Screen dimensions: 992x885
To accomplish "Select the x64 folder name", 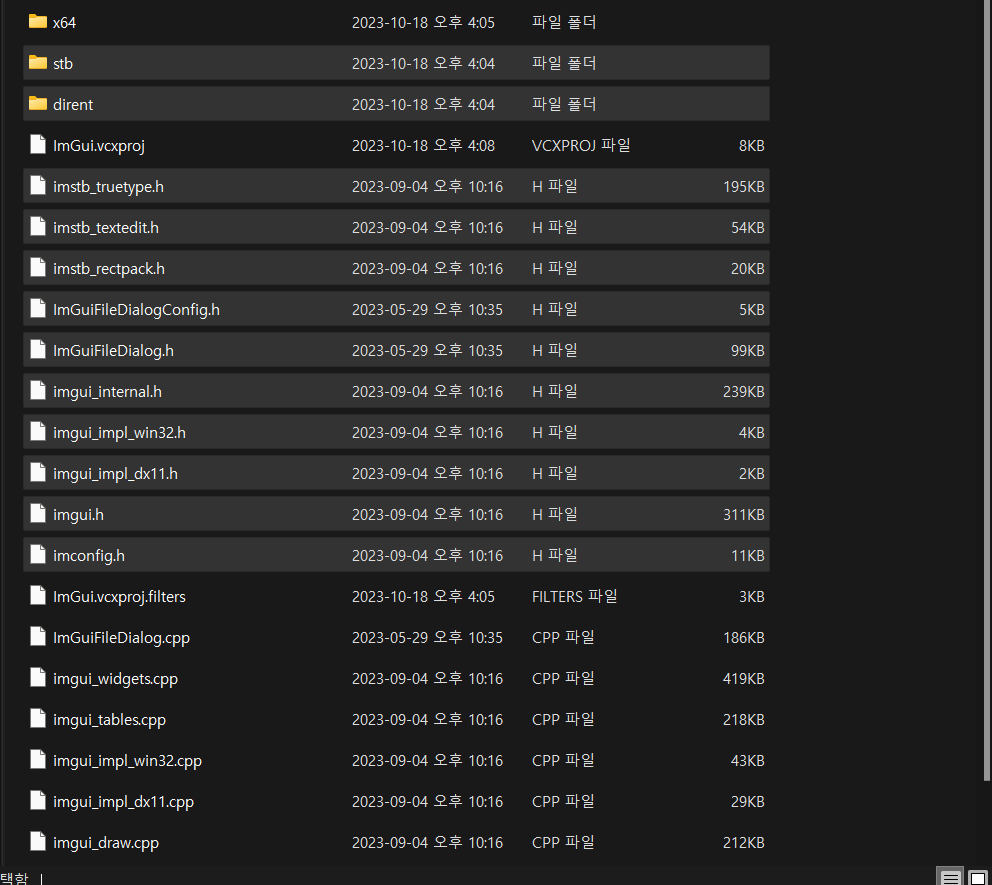I will [65, 23].
